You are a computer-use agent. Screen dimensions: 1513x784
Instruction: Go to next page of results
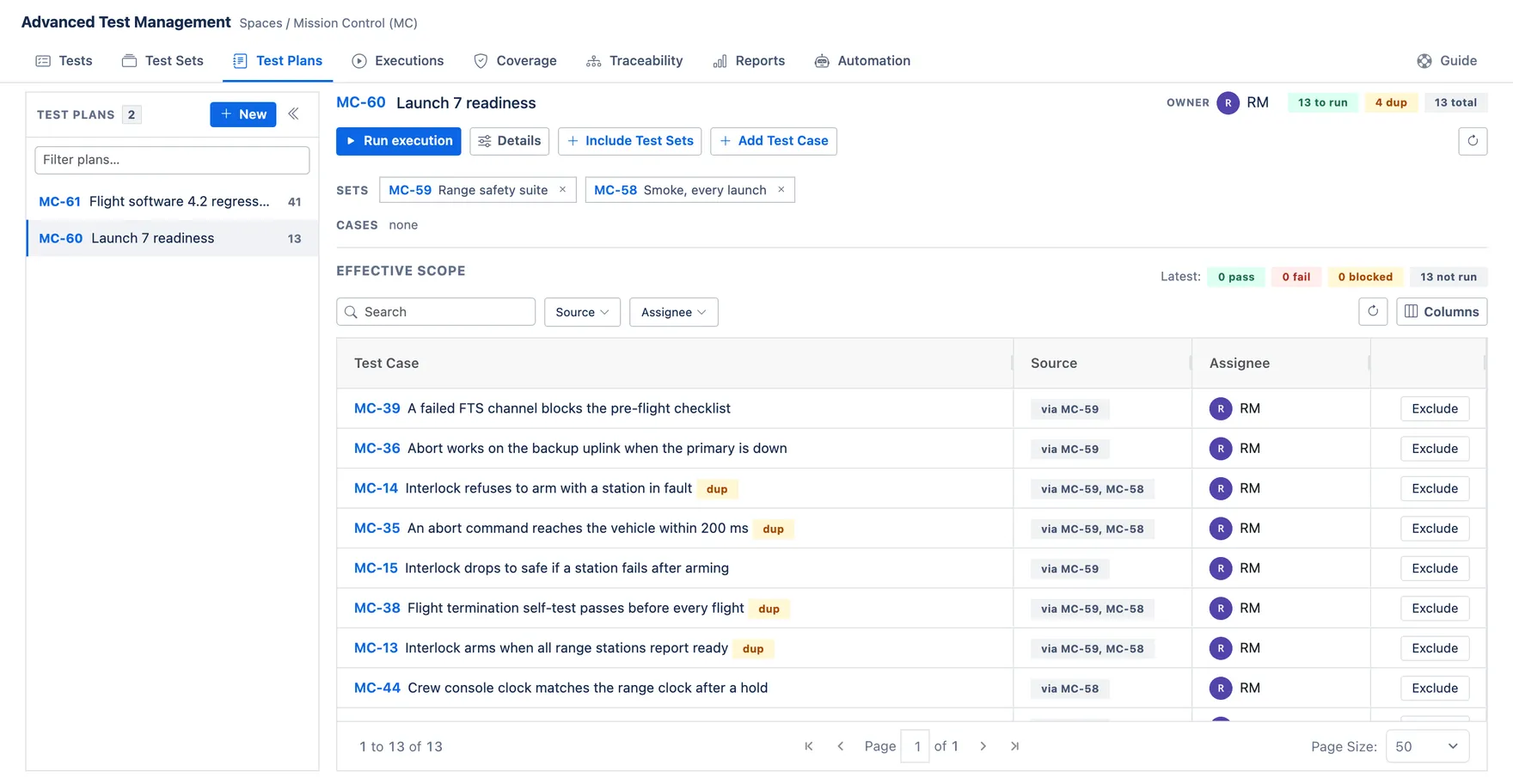tap(983, 746)
